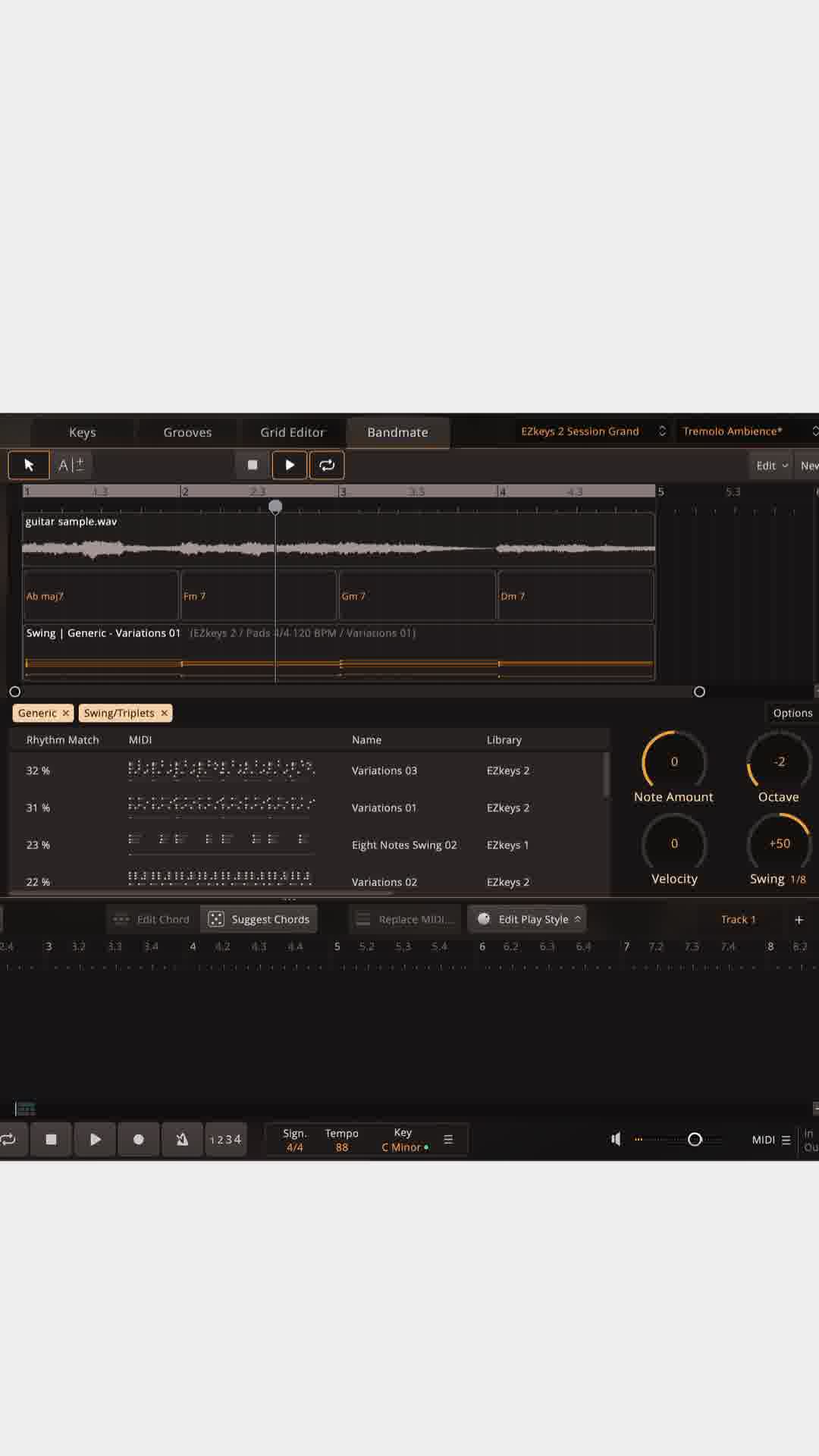
Task: Click the guitar sample.wav audio clip
Action: pyautogui.click(x=338, y=539)
